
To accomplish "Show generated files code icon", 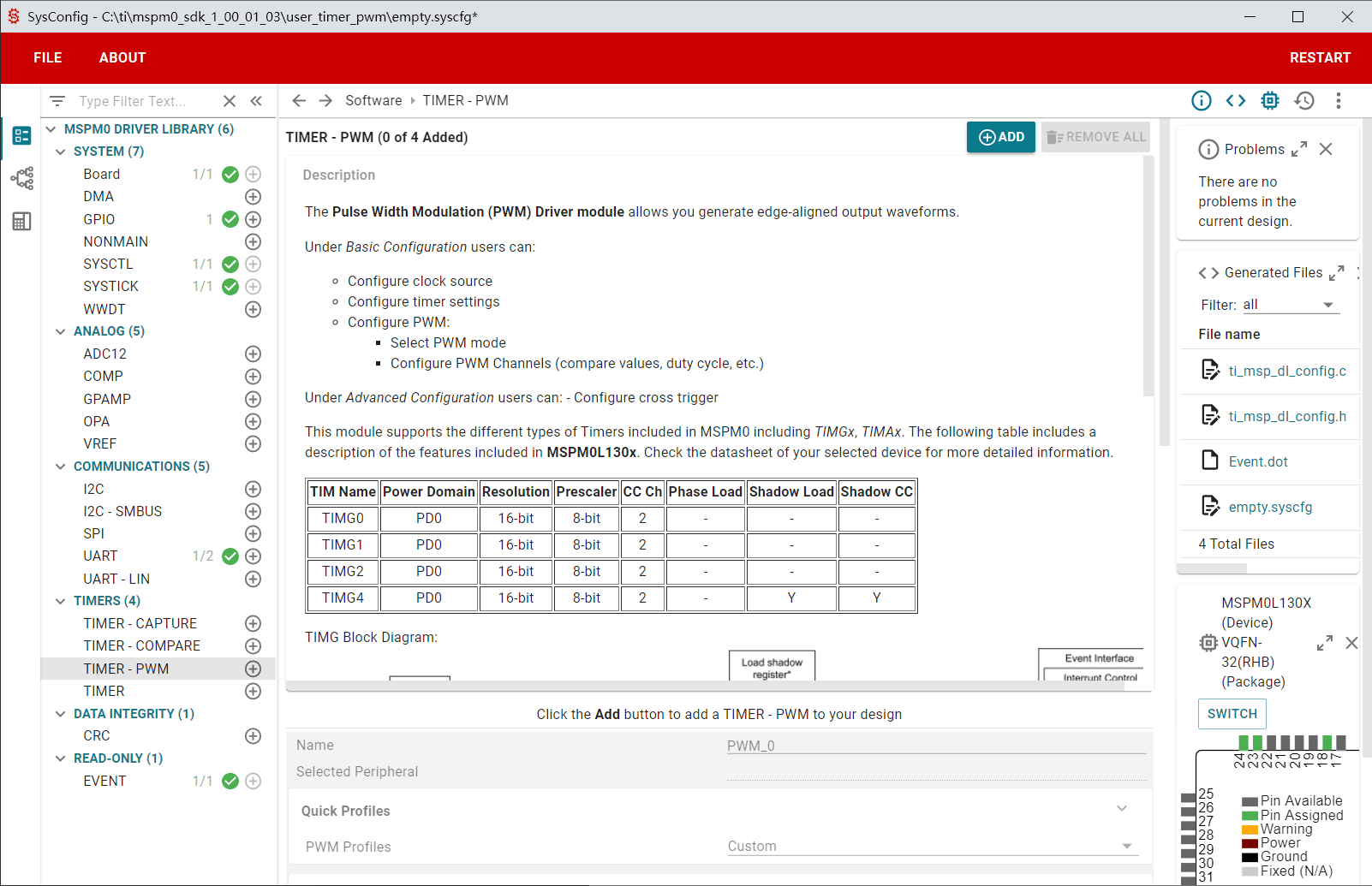I will 1236,101.
